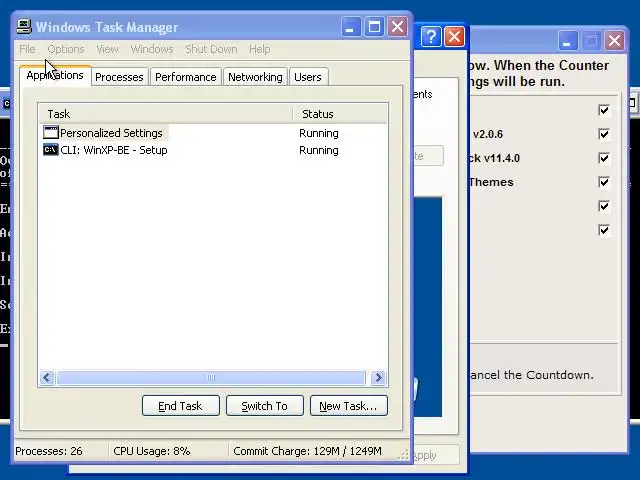Close the middle dialog window
This screenshot has height=480, width=640.
click(454, 37)
